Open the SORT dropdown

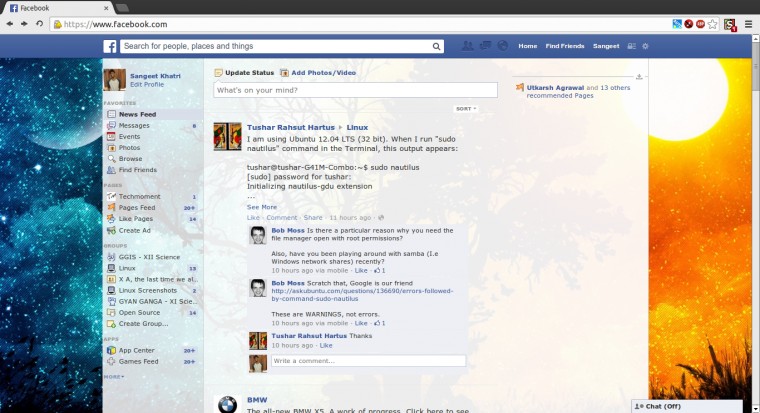click(466, 109)
